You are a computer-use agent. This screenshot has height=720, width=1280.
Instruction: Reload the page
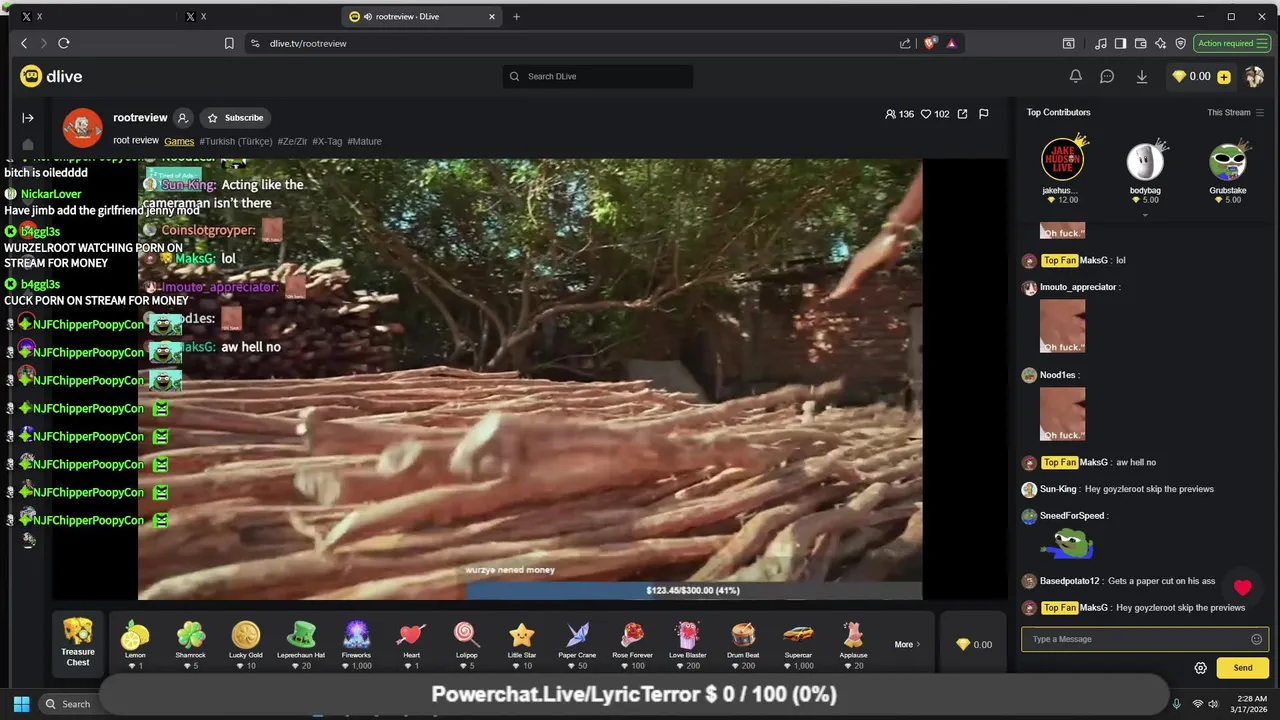click(x=64, y=43)
